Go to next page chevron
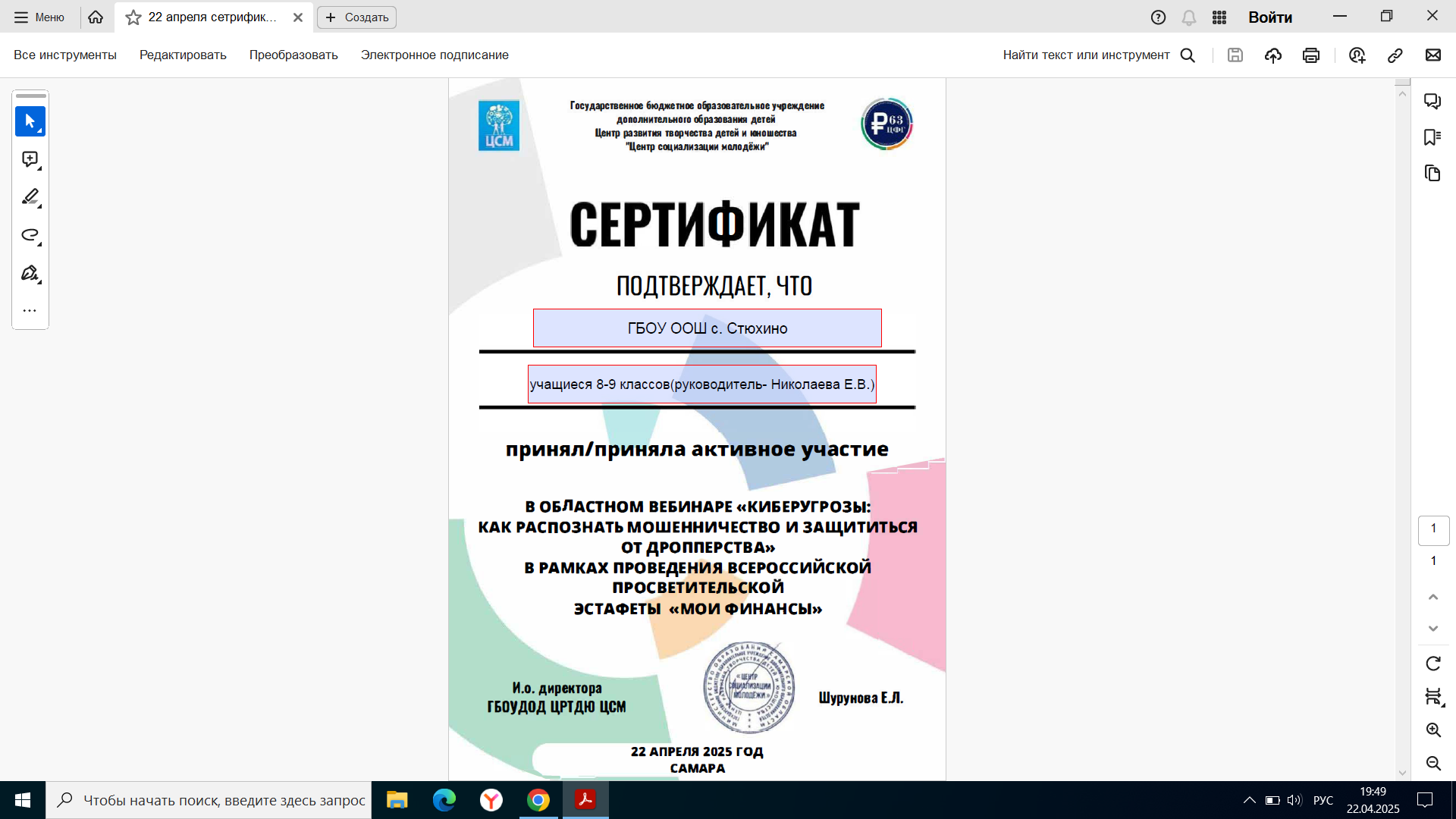Viewport: 1456px width, 819px height. click(1433, 629)
